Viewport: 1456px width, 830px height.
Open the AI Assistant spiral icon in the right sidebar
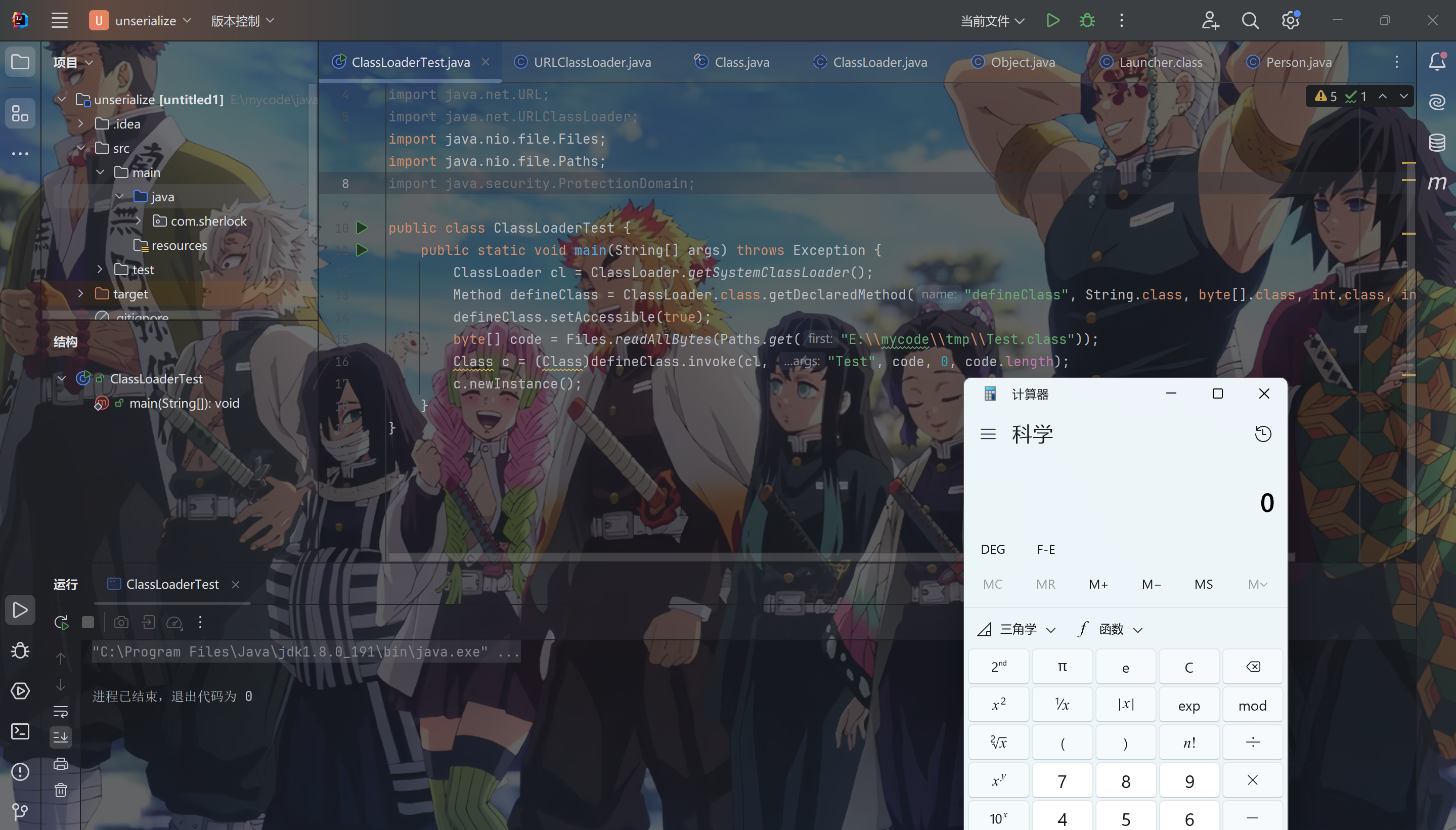[x=1437, y=102]
